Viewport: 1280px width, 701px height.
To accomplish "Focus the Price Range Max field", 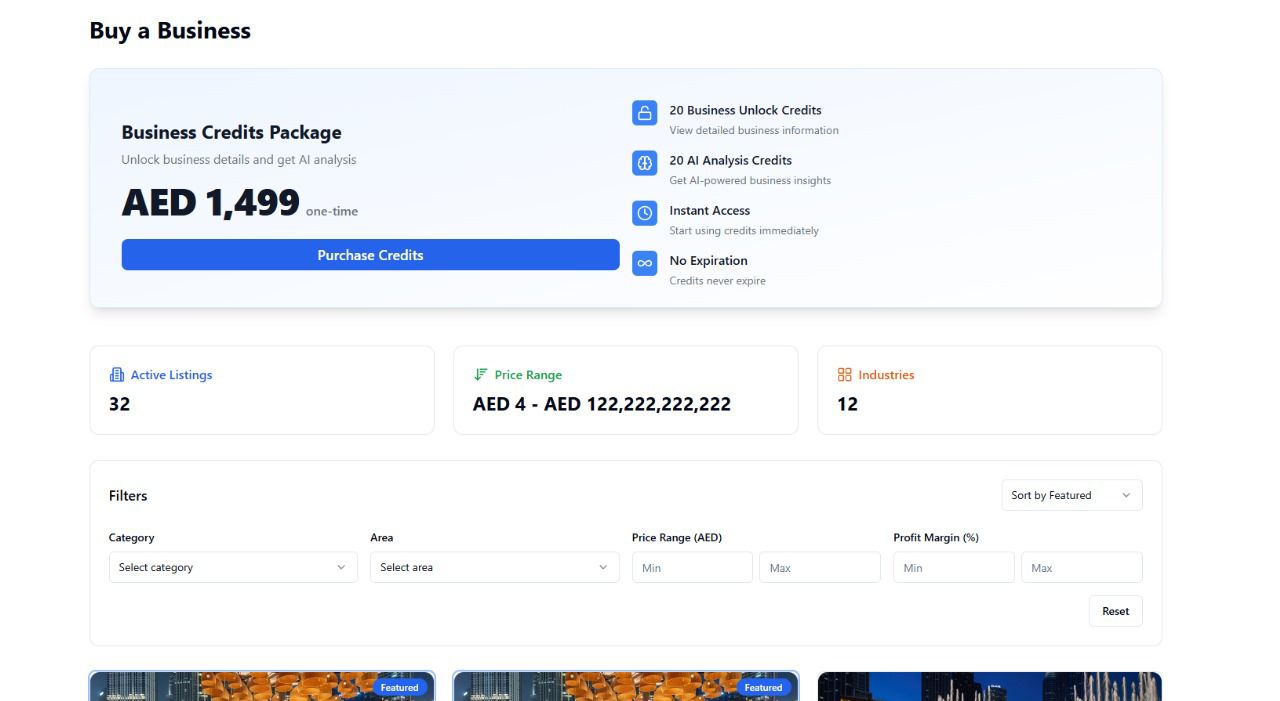I will (820, 567).
